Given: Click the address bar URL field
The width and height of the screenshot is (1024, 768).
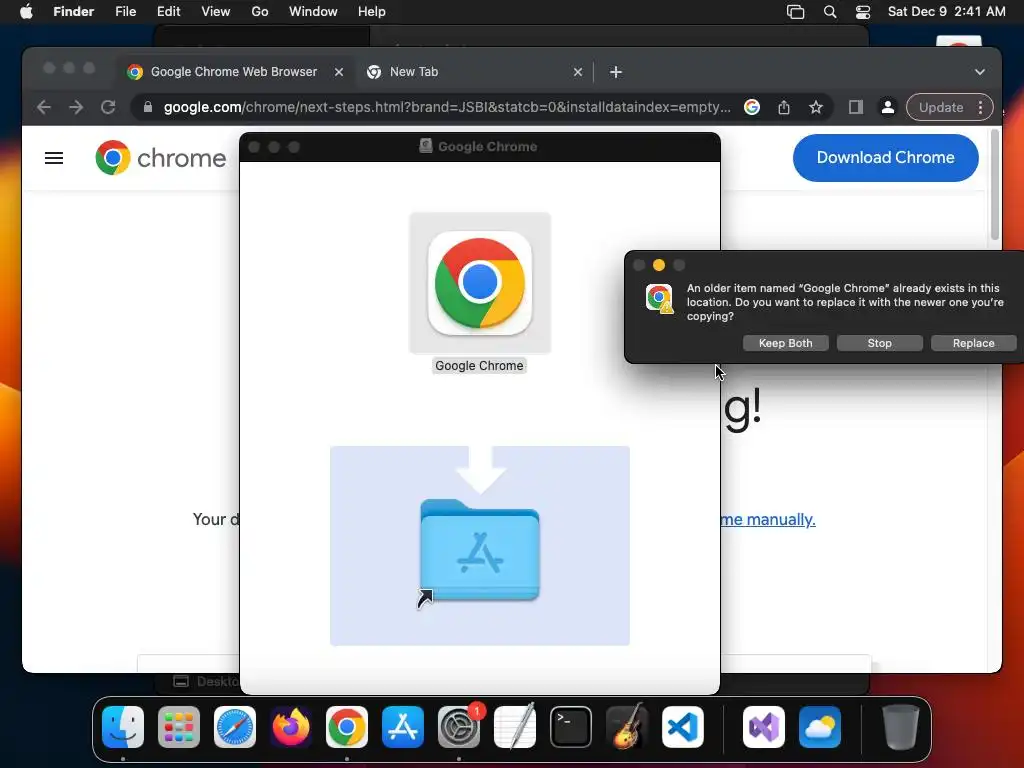Looking at the screenshot, I should 447,107.
